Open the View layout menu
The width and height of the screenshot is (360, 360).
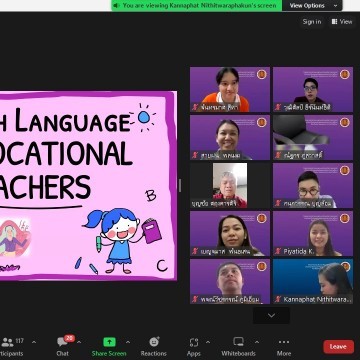342,22
